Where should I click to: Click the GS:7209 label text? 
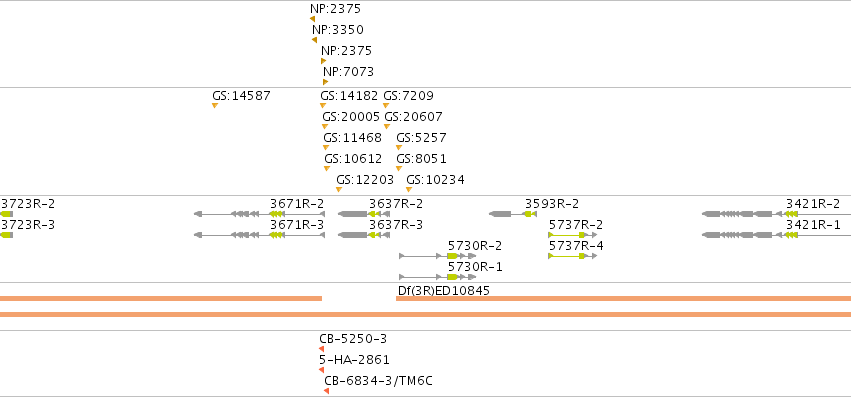[408, 96]
